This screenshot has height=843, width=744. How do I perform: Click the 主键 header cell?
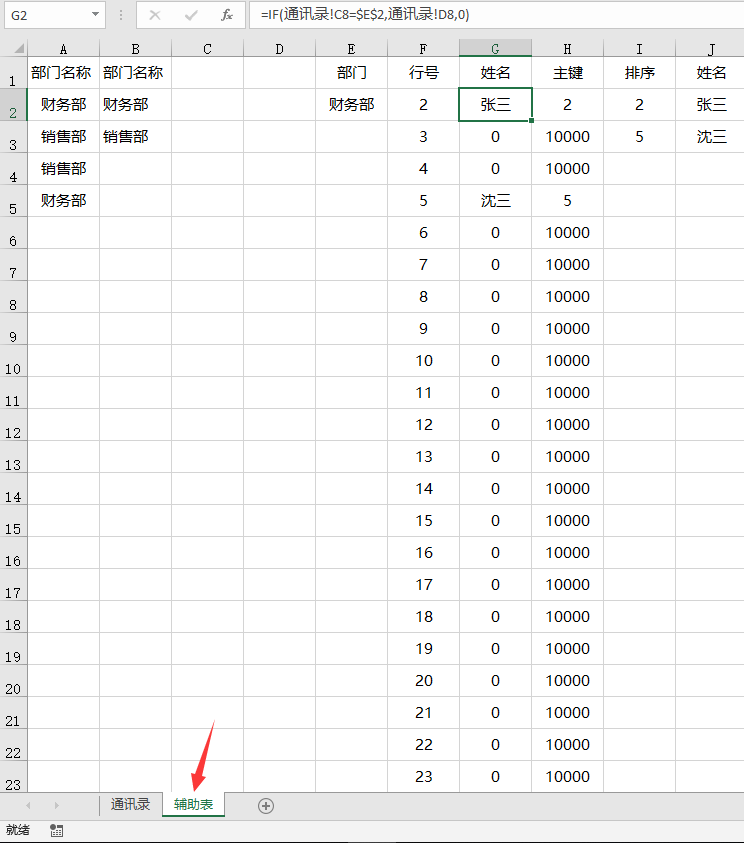568,73
